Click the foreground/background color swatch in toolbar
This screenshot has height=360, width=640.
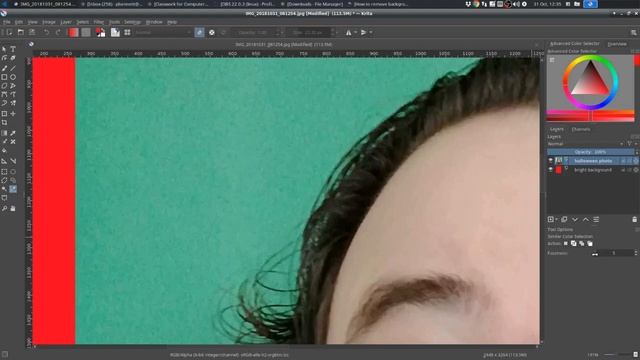[100, 32]
